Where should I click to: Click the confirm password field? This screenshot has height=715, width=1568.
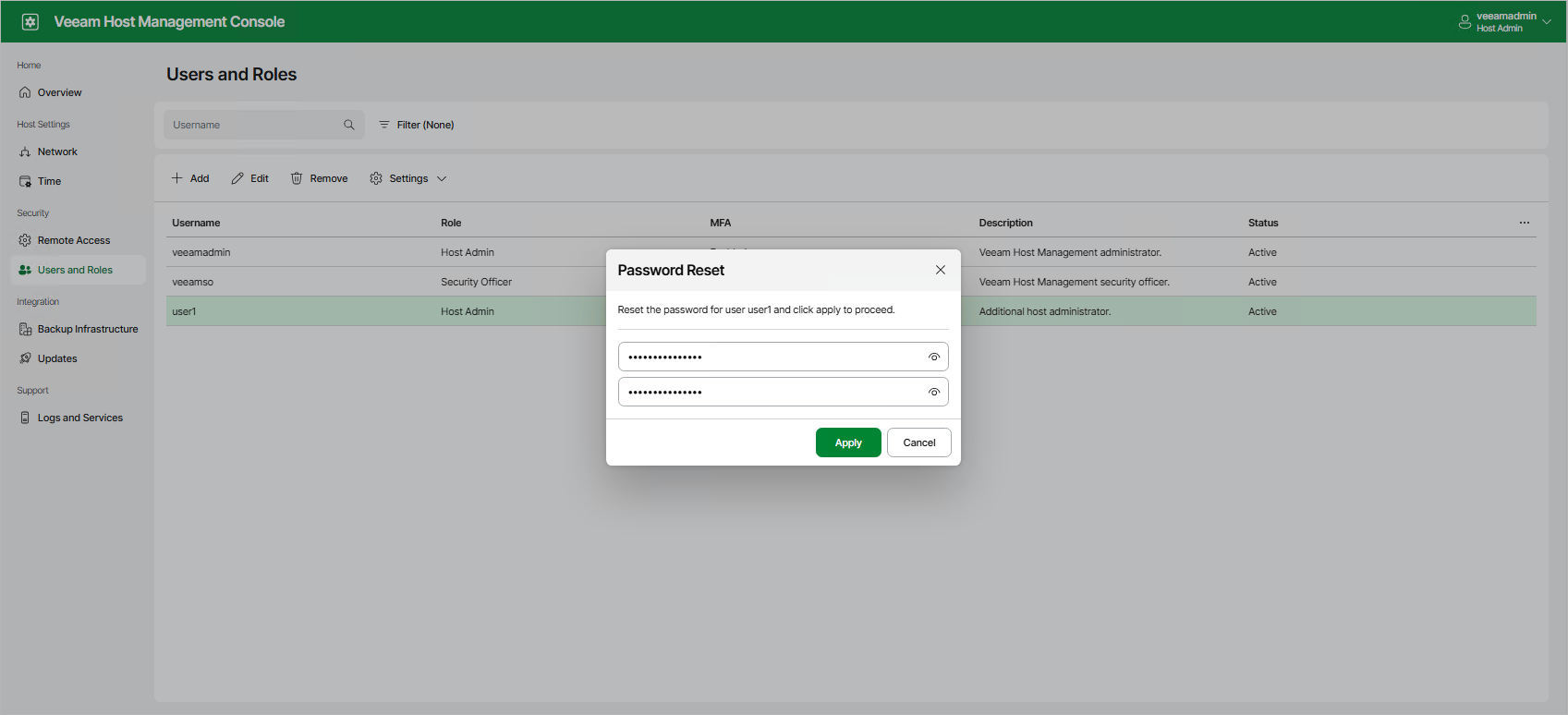coord(784,392)
